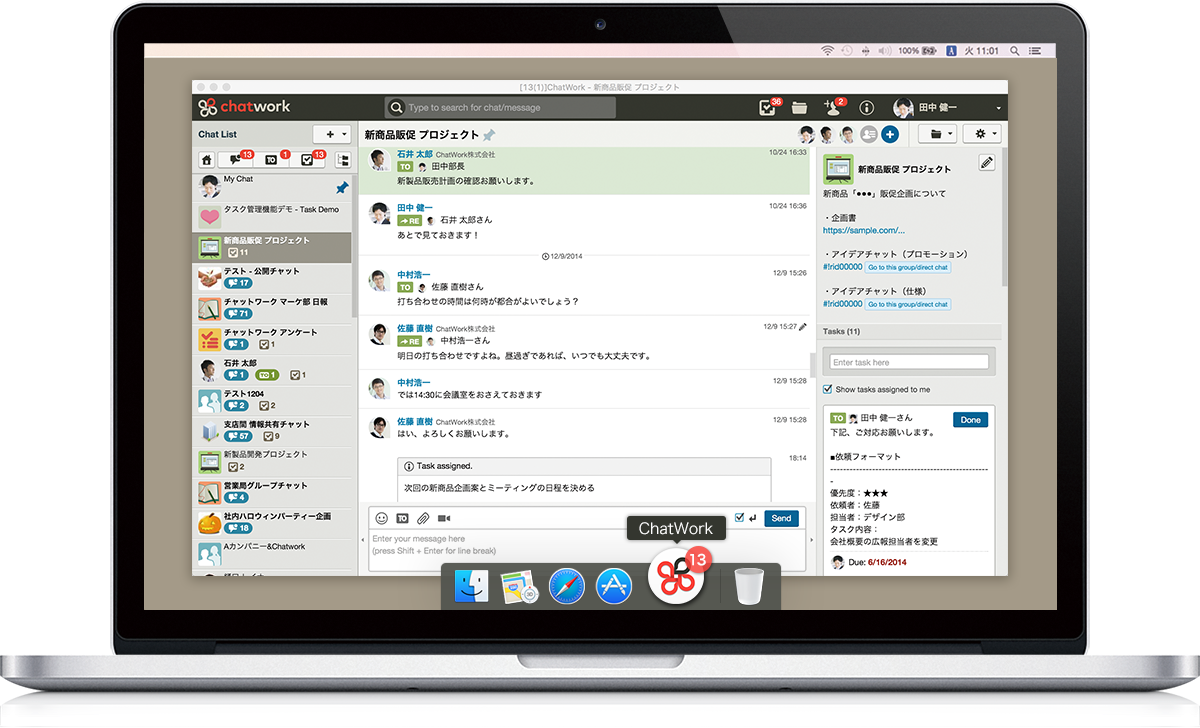Uncheck Show tasks assigned to me
The width and height of the screenshot is (1200, 728).
(827, 389)
